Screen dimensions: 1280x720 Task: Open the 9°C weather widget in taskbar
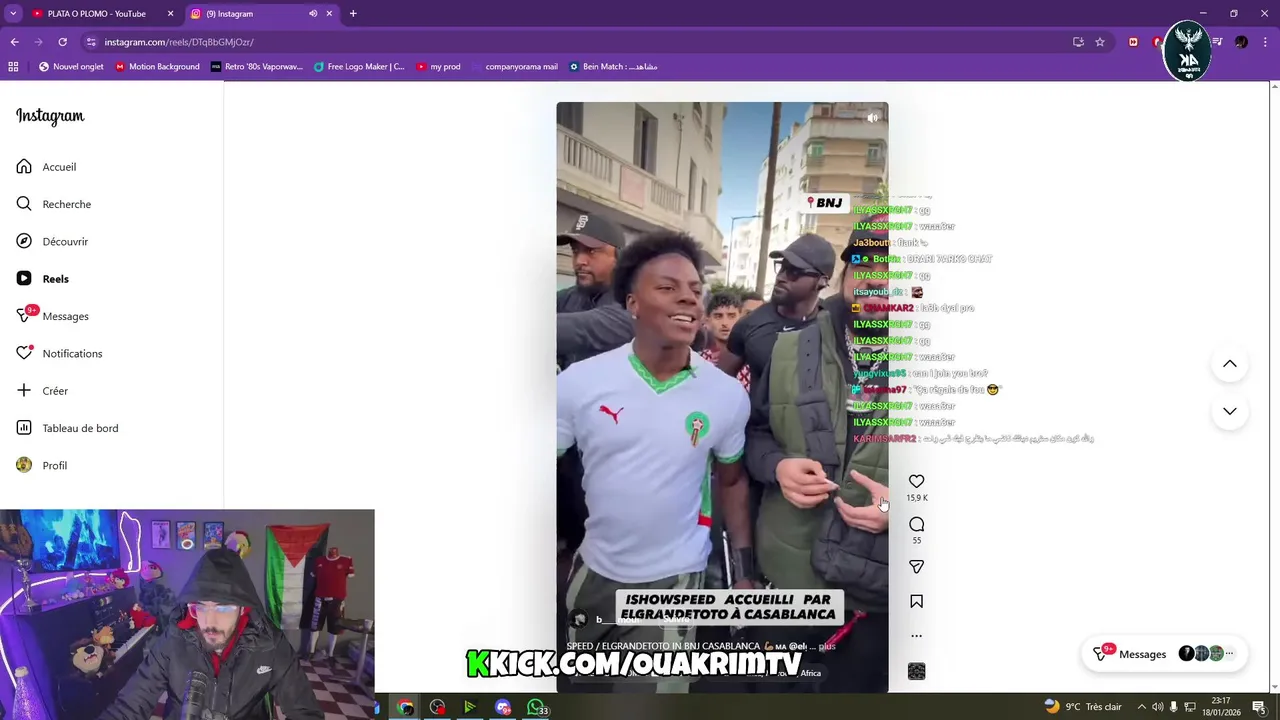(x=1083, y=707)
